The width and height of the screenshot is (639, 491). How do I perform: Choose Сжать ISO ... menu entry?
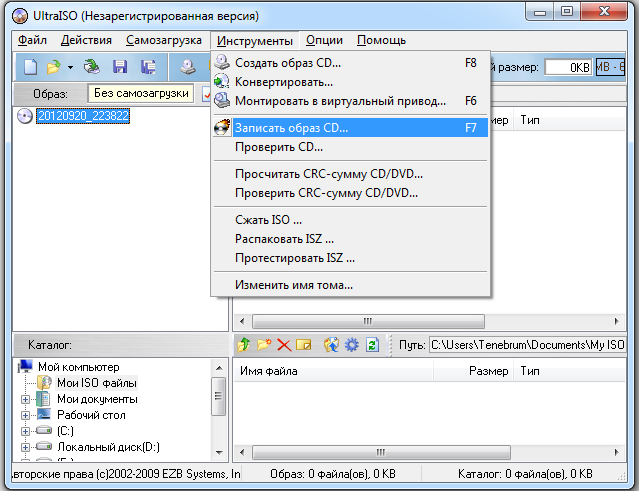click(350, 220)
